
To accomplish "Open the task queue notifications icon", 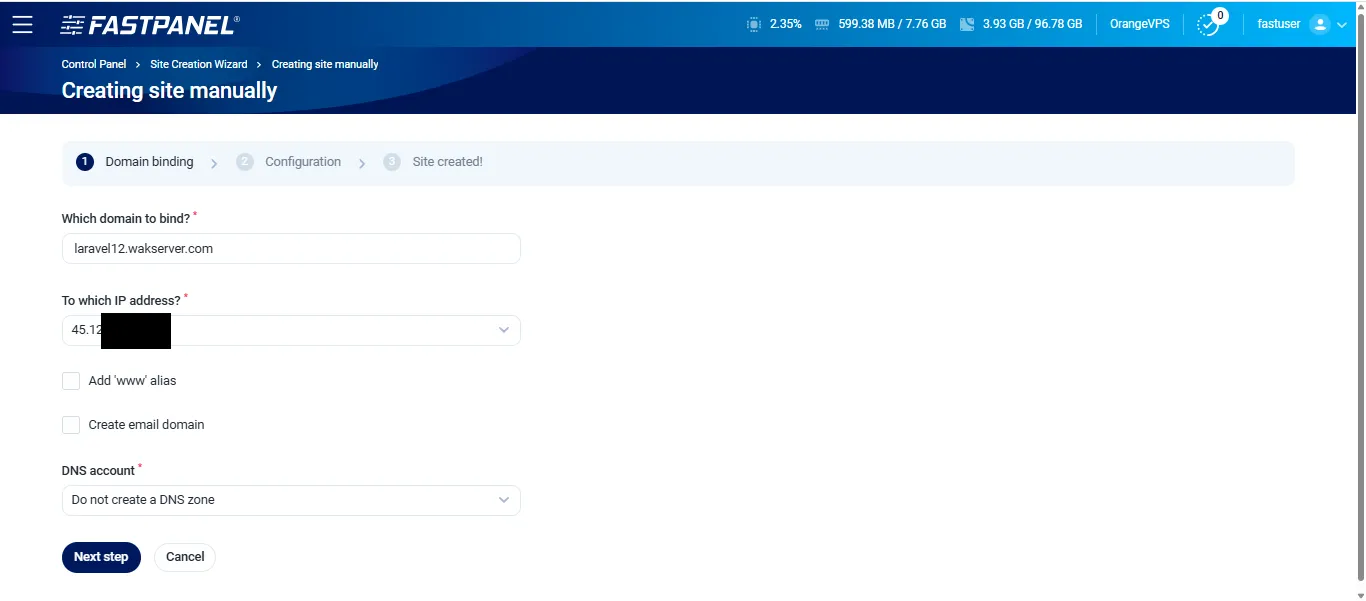I will (1209, 25).
